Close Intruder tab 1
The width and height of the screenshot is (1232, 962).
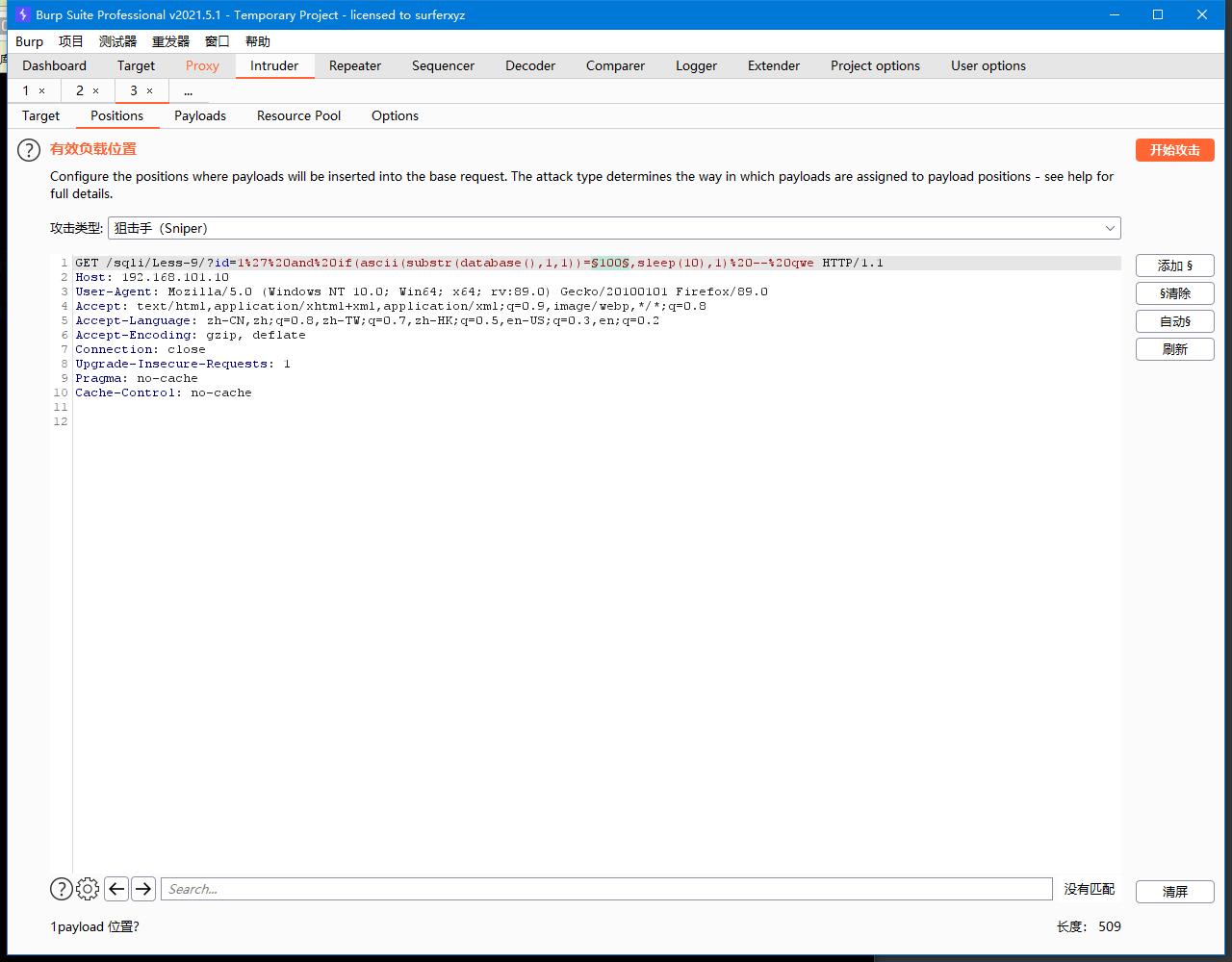click(x=41, y=90)
